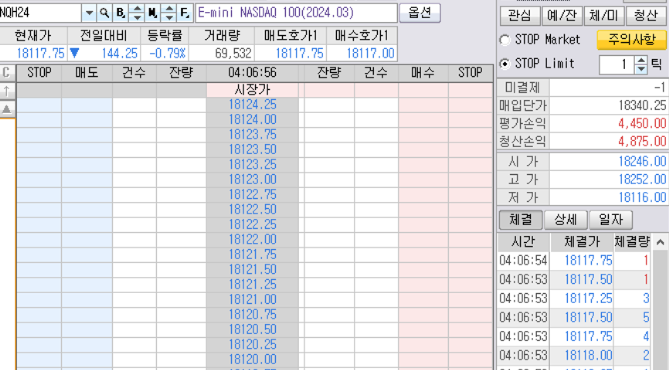Switch to the 체결 tab
This screenshot has height=370, width=669.
521,220
